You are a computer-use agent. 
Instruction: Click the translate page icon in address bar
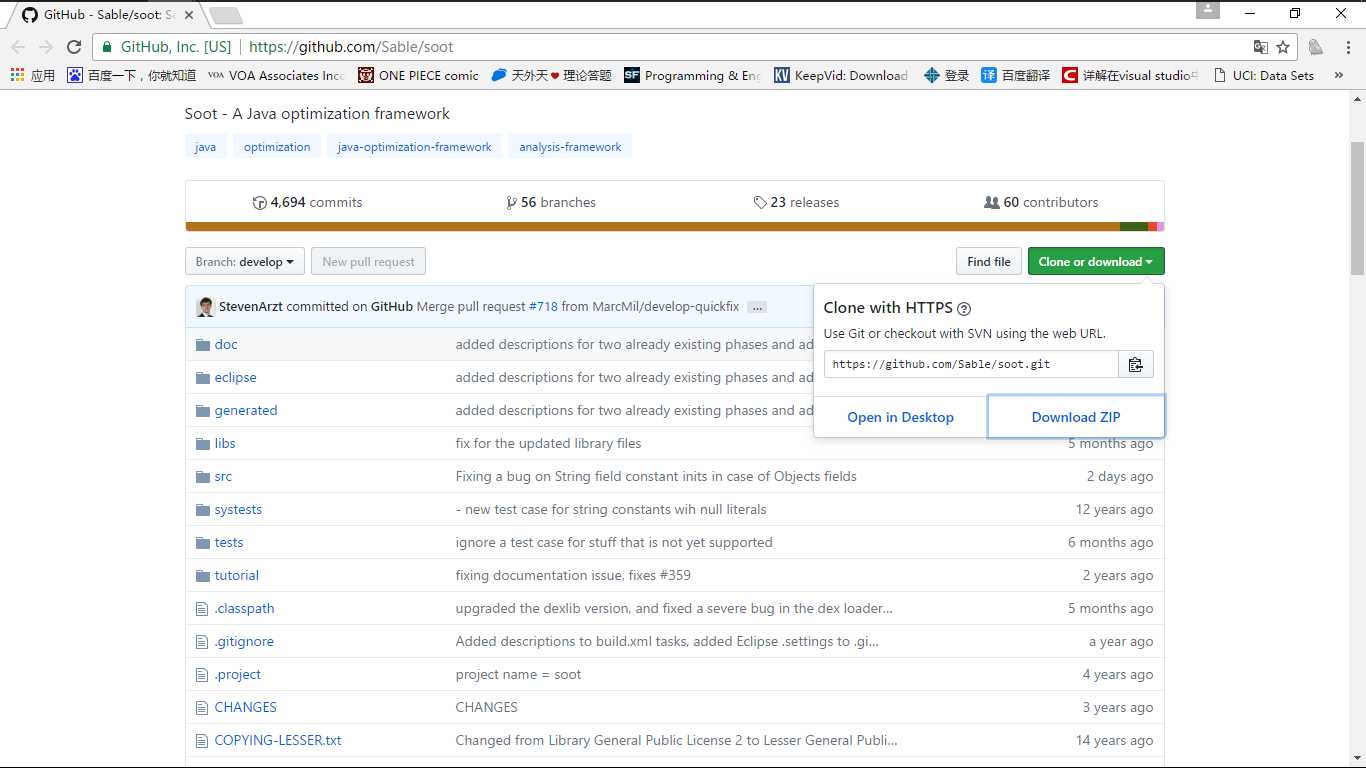(1261, 47)
